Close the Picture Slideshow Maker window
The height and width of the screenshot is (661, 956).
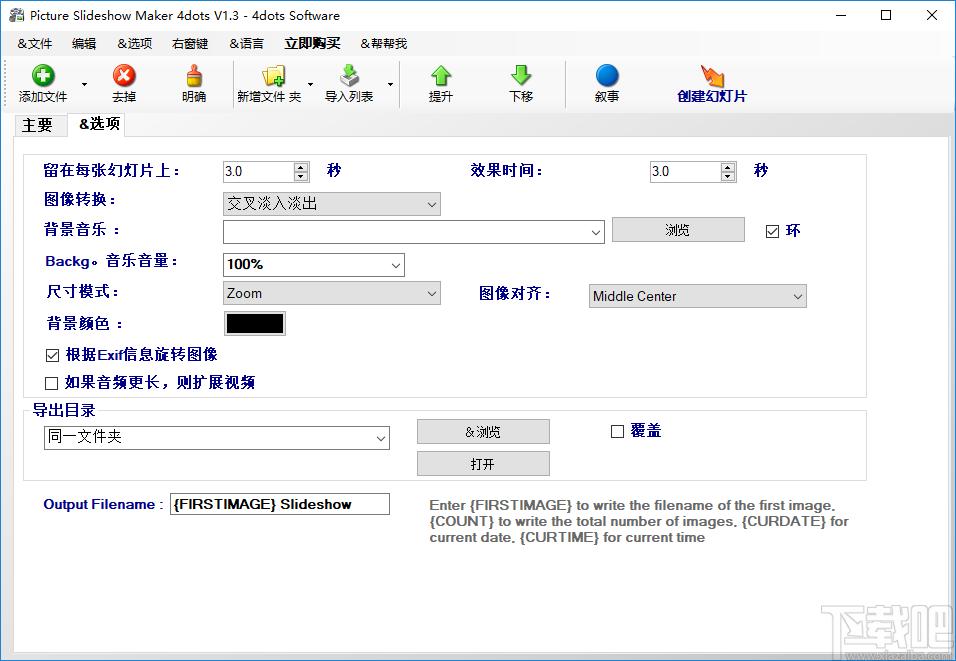click(x=932, y=15)
